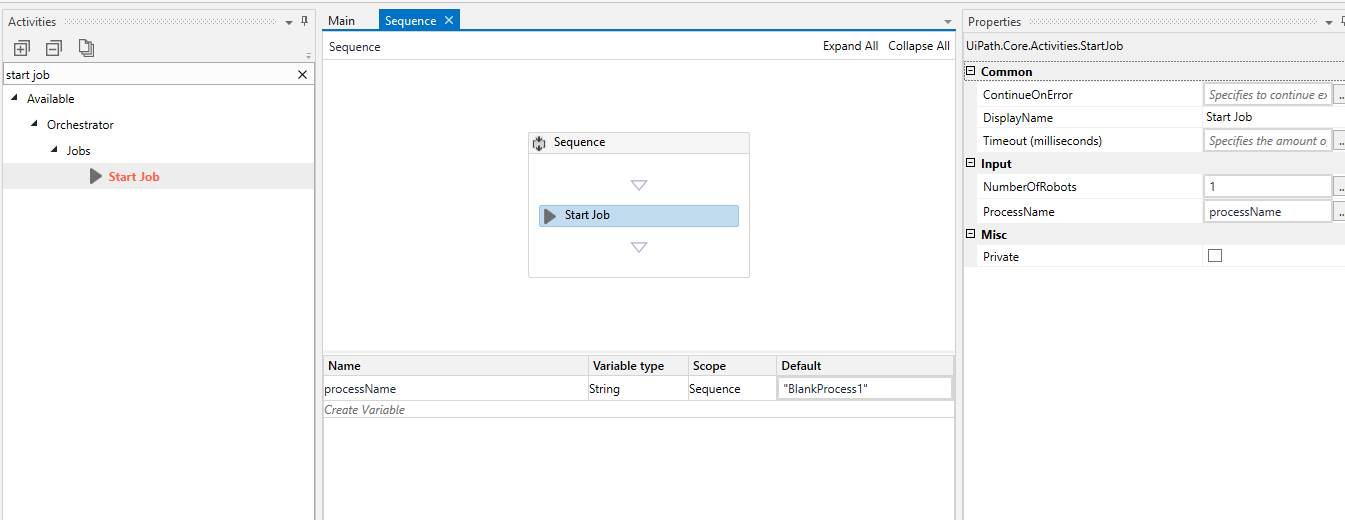Click Expand All icon in Activities toolbar
This screenshot has width=1345, height=520.
click(21, 47)
